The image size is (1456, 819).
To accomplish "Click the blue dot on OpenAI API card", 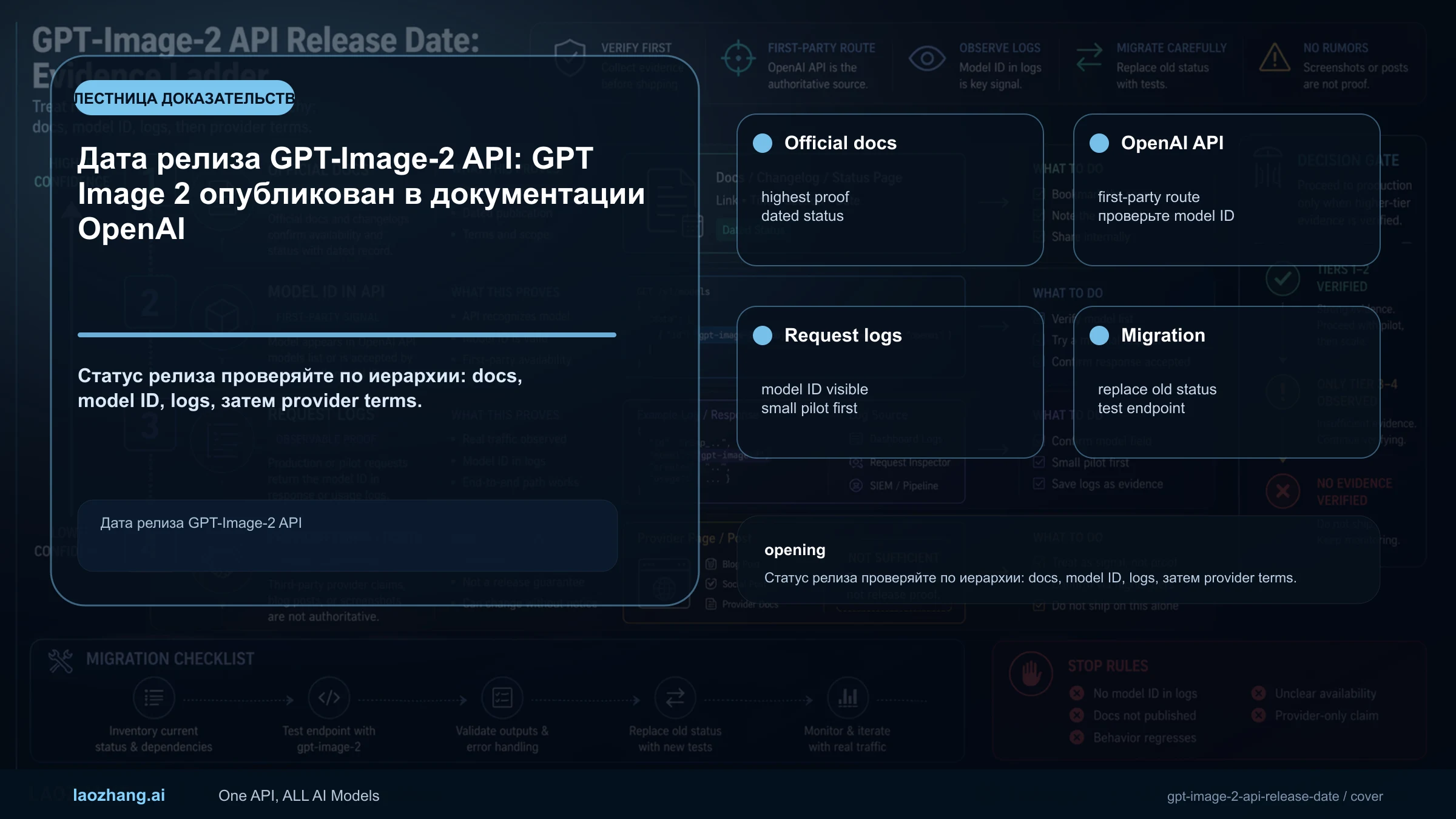I will [1099, 143].
